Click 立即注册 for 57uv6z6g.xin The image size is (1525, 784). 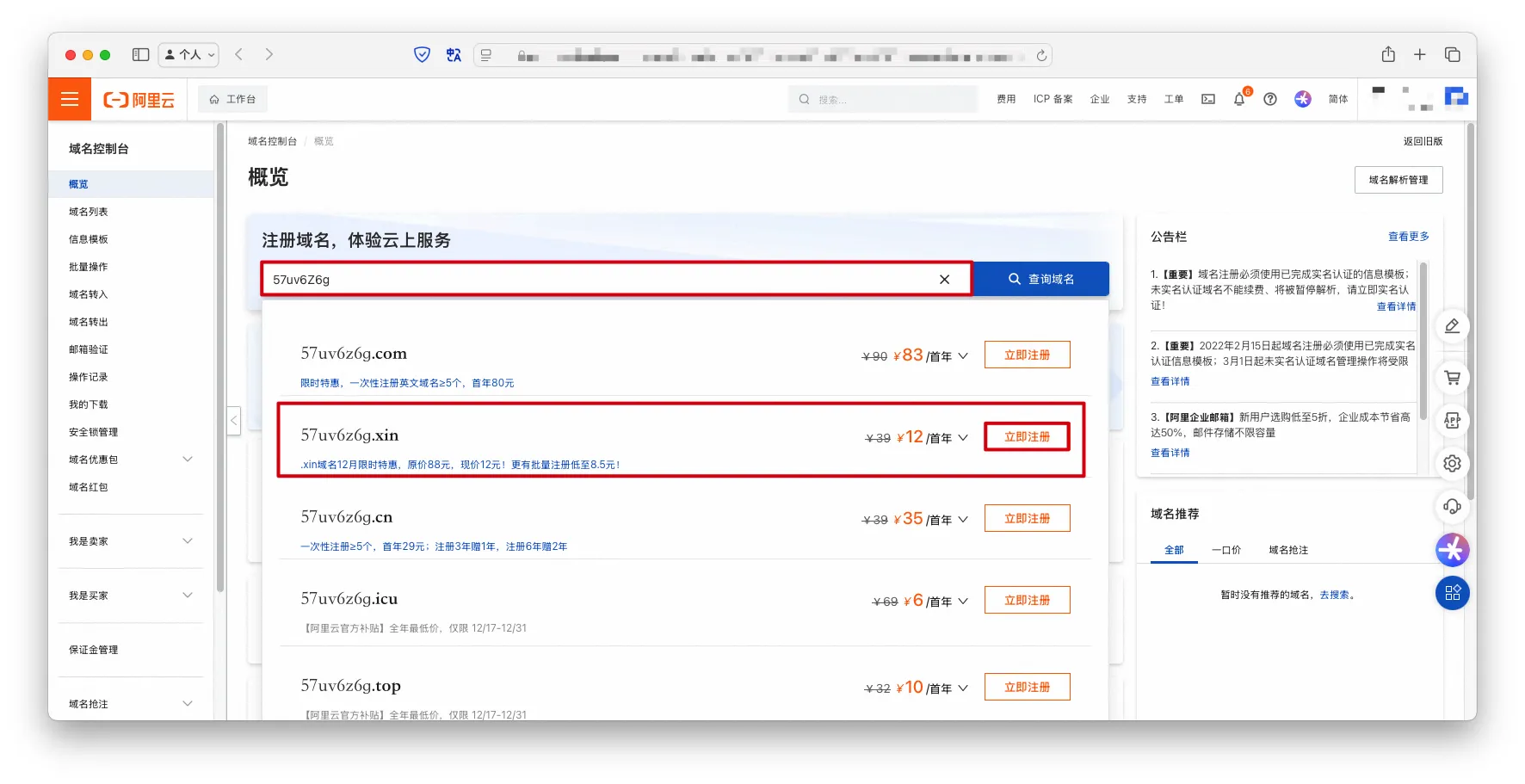click(x=1027, y=437)
